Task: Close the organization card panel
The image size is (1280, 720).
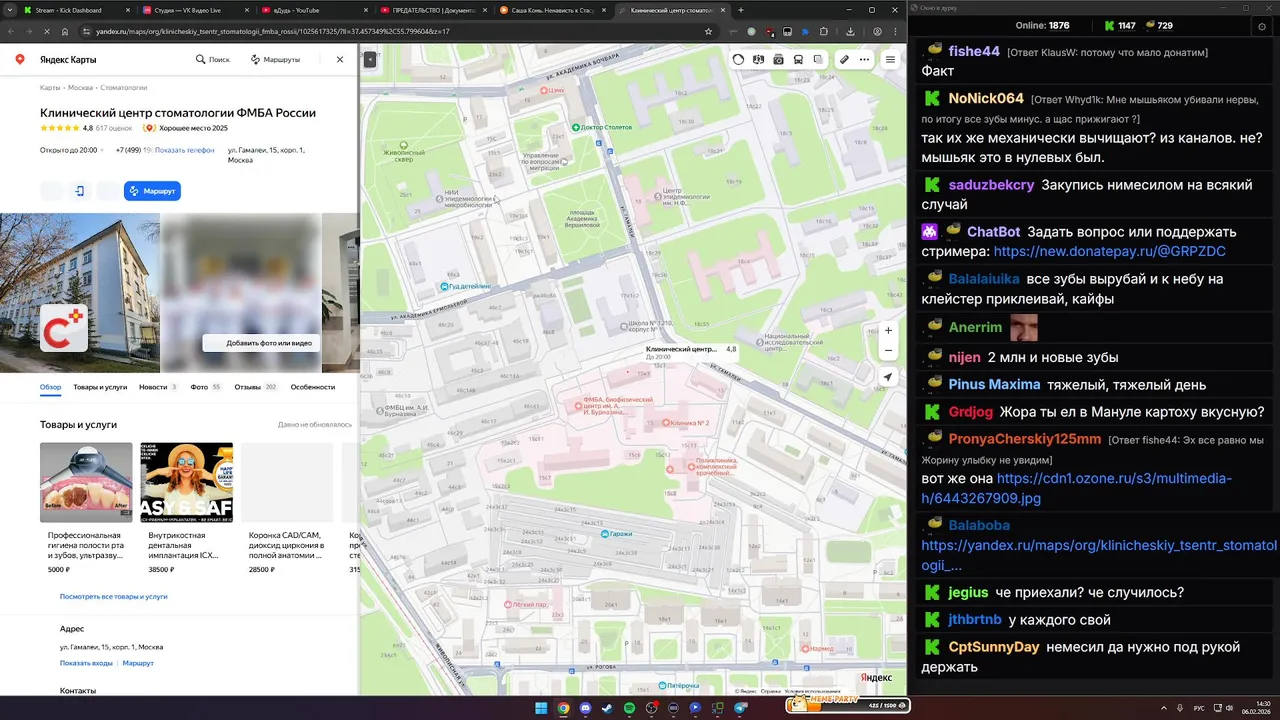Action: point(340,60)
